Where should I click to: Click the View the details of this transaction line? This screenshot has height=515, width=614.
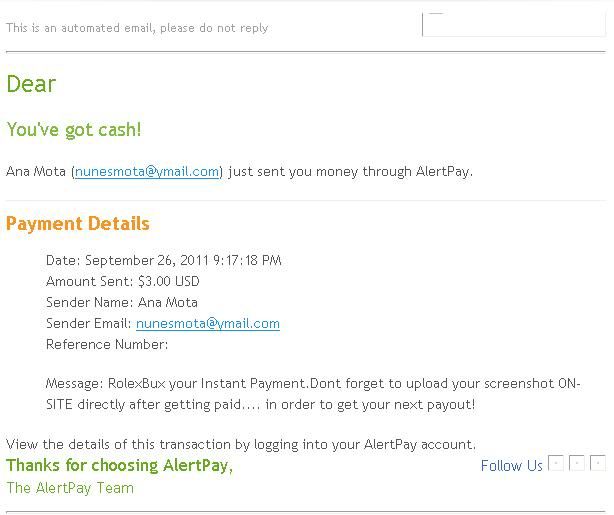coord(241,445)
